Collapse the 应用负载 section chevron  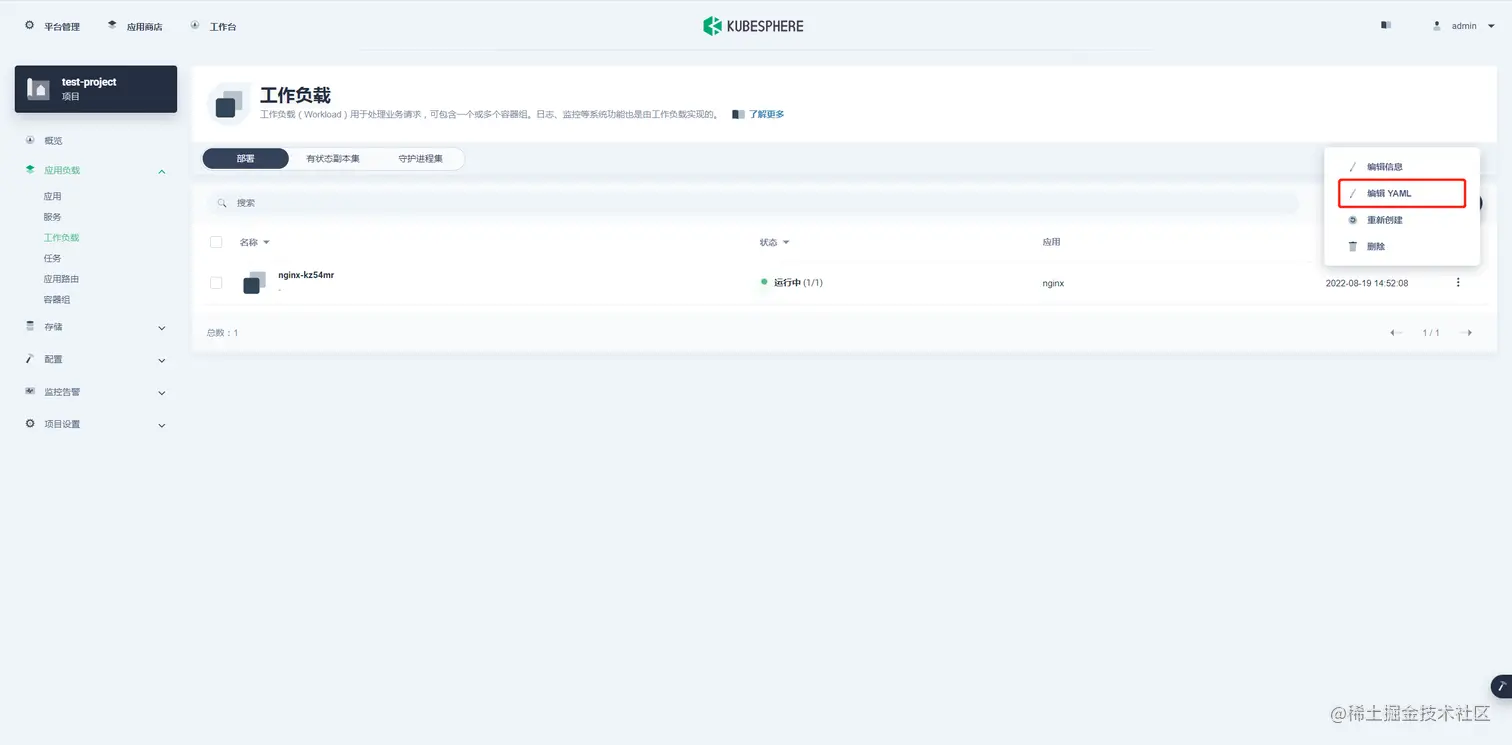tap(162, 172)
